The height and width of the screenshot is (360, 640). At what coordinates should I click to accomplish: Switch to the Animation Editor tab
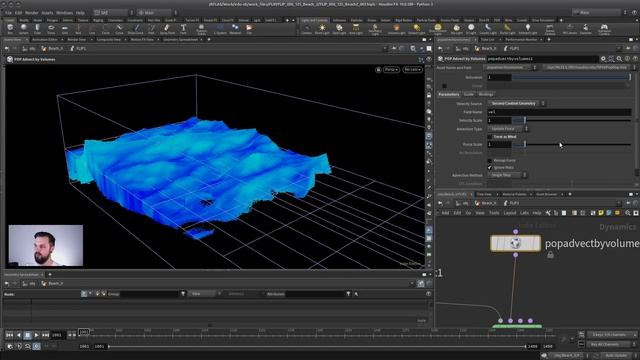coord(44,40)
